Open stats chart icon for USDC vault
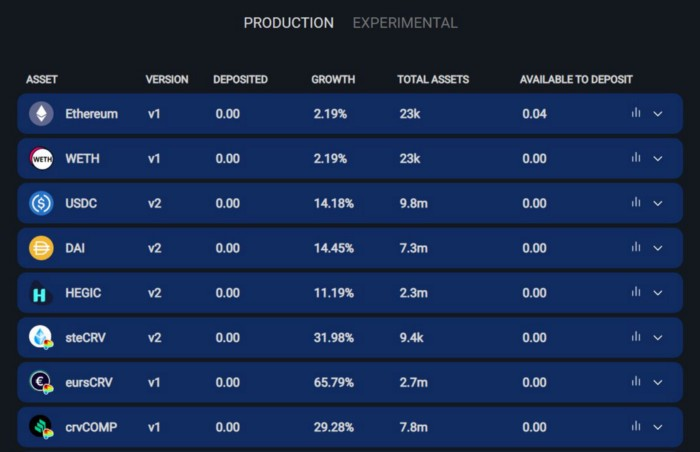This screenshot has width=700, height=452. tap(636, 203)
